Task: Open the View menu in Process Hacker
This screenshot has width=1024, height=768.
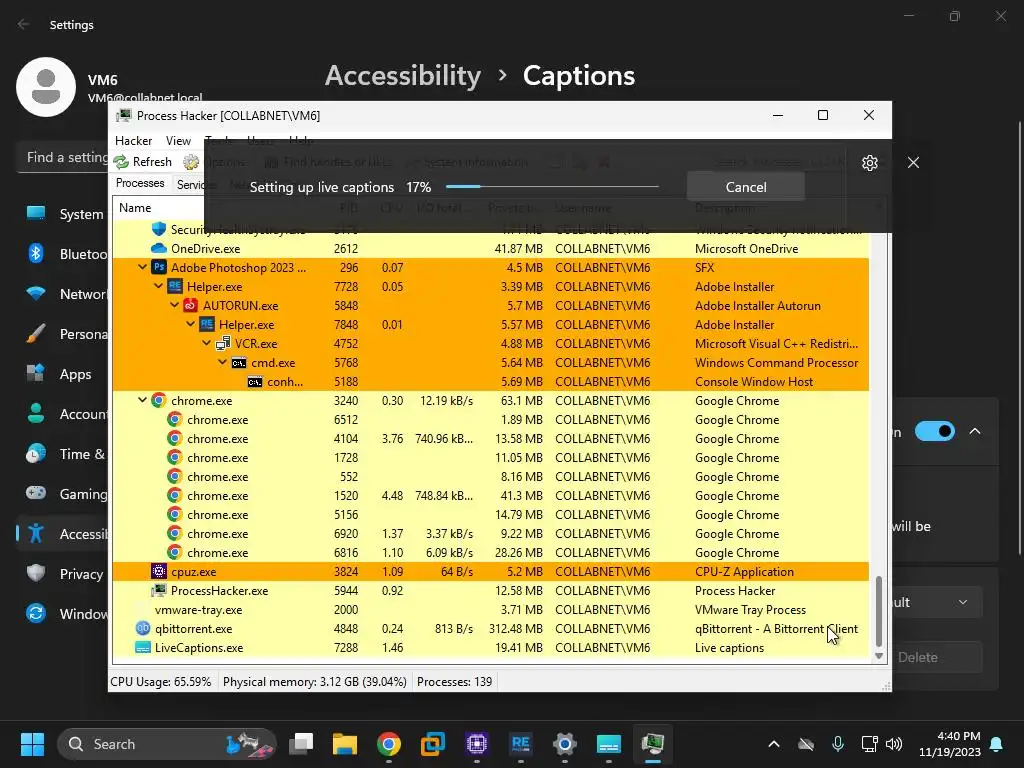Action: click(x=178, y=140)
